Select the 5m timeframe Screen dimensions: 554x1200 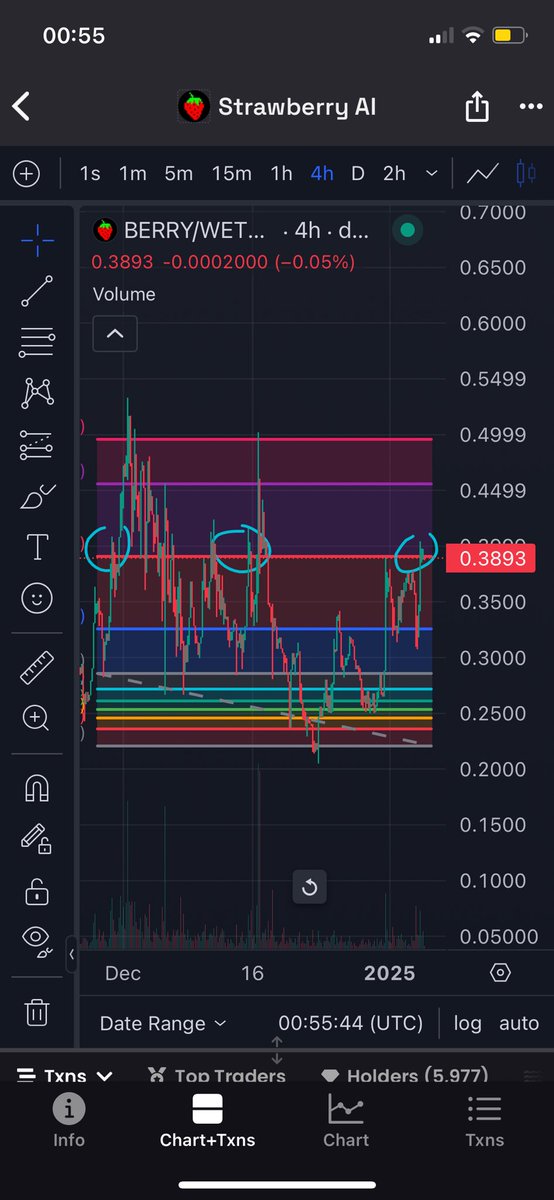coord(179,173)
